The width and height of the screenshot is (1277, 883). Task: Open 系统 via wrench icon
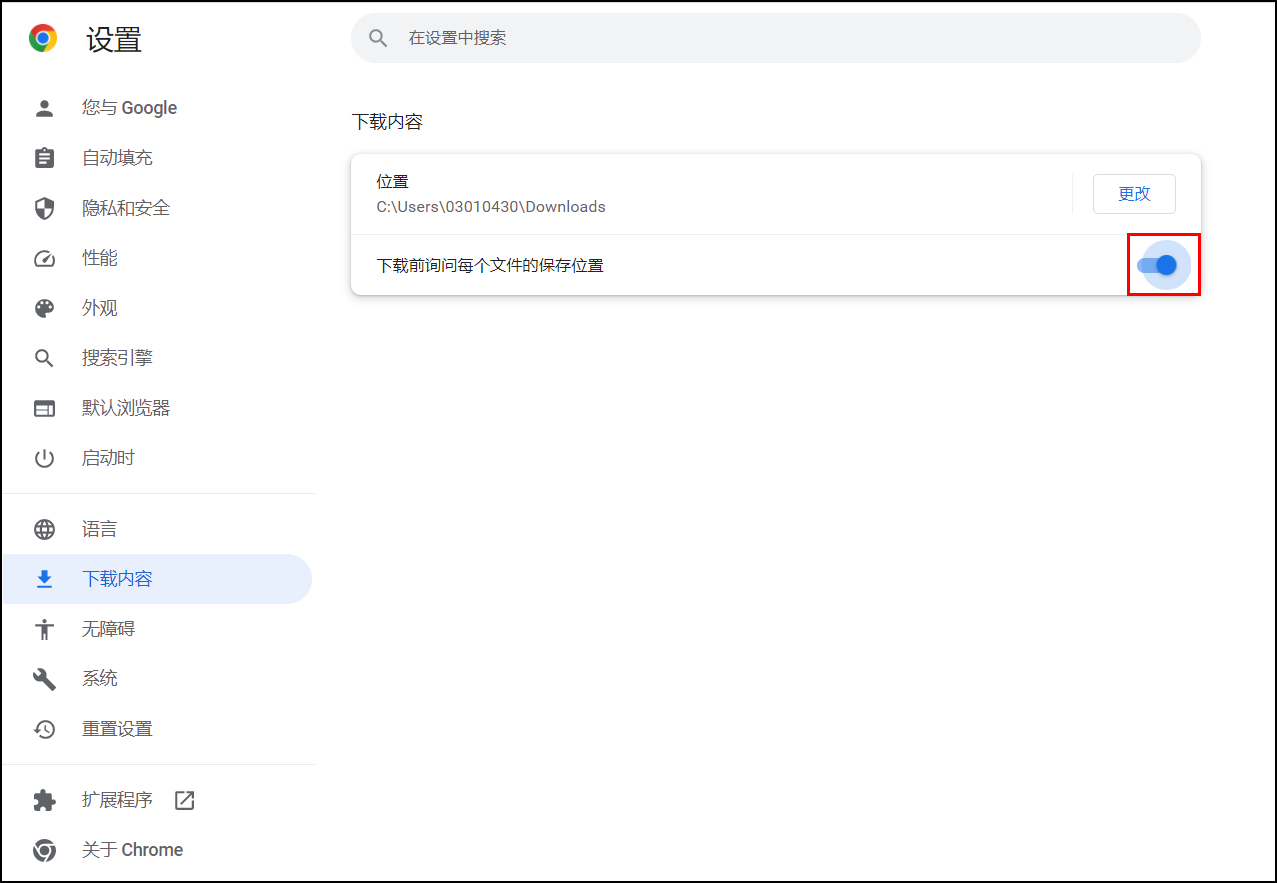click(x=45, y=678)
